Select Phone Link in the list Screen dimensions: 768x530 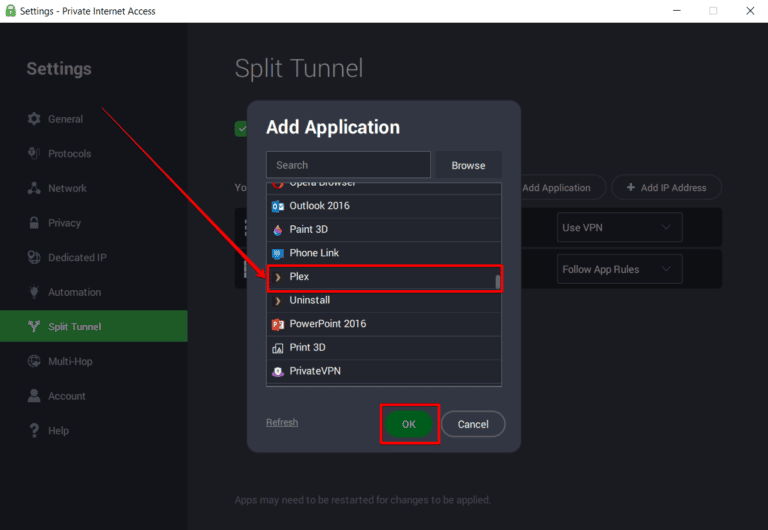pos(384,253)
